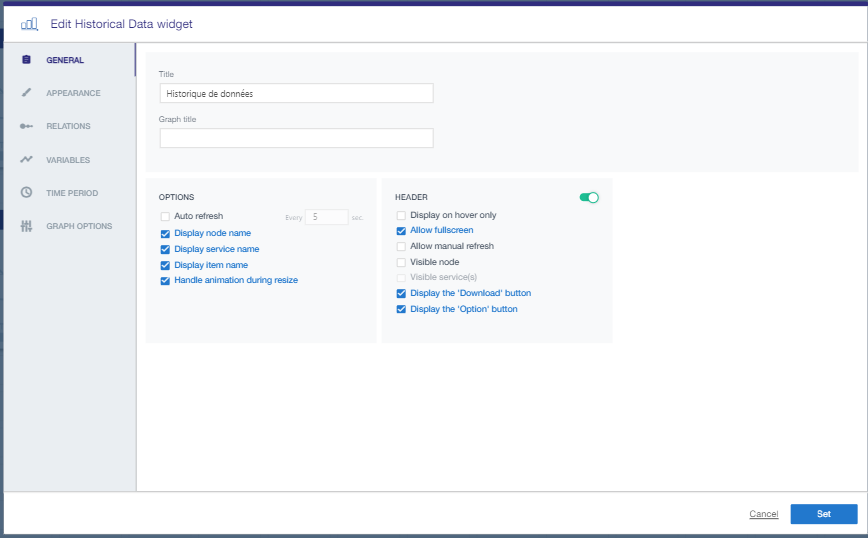Viewport: 868px width, 538px height.
Task: Click the Appearance pencil icon
Action: (x=26, y=92)
